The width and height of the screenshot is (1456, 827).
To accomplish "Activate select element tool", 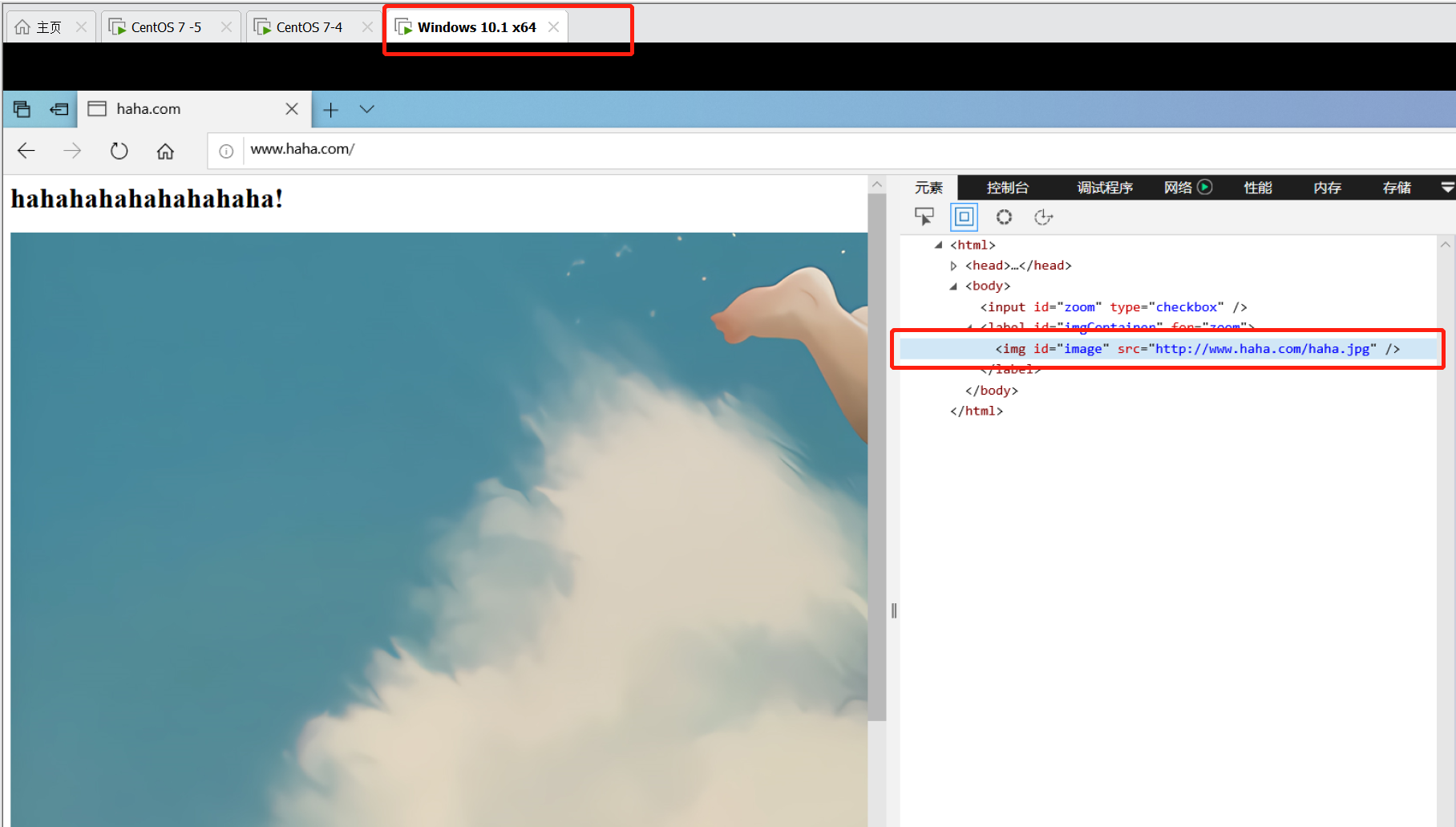I will pyautogui.click(x=924, y=217).
